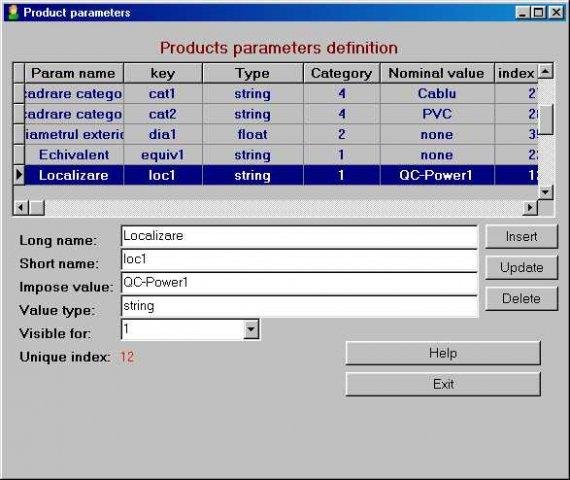Select the loc1 key cell
The height and width of the screenshot is (480, 570).
tap(162, 175)
